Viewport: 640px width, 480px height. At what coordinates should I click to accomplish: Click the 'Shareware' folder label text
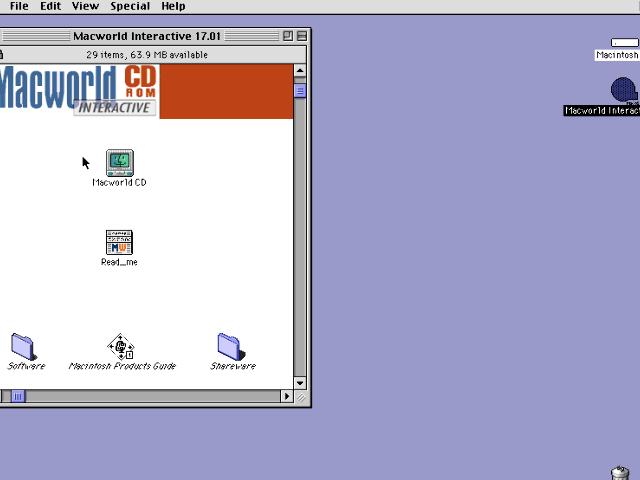click(x=233, y=366)
